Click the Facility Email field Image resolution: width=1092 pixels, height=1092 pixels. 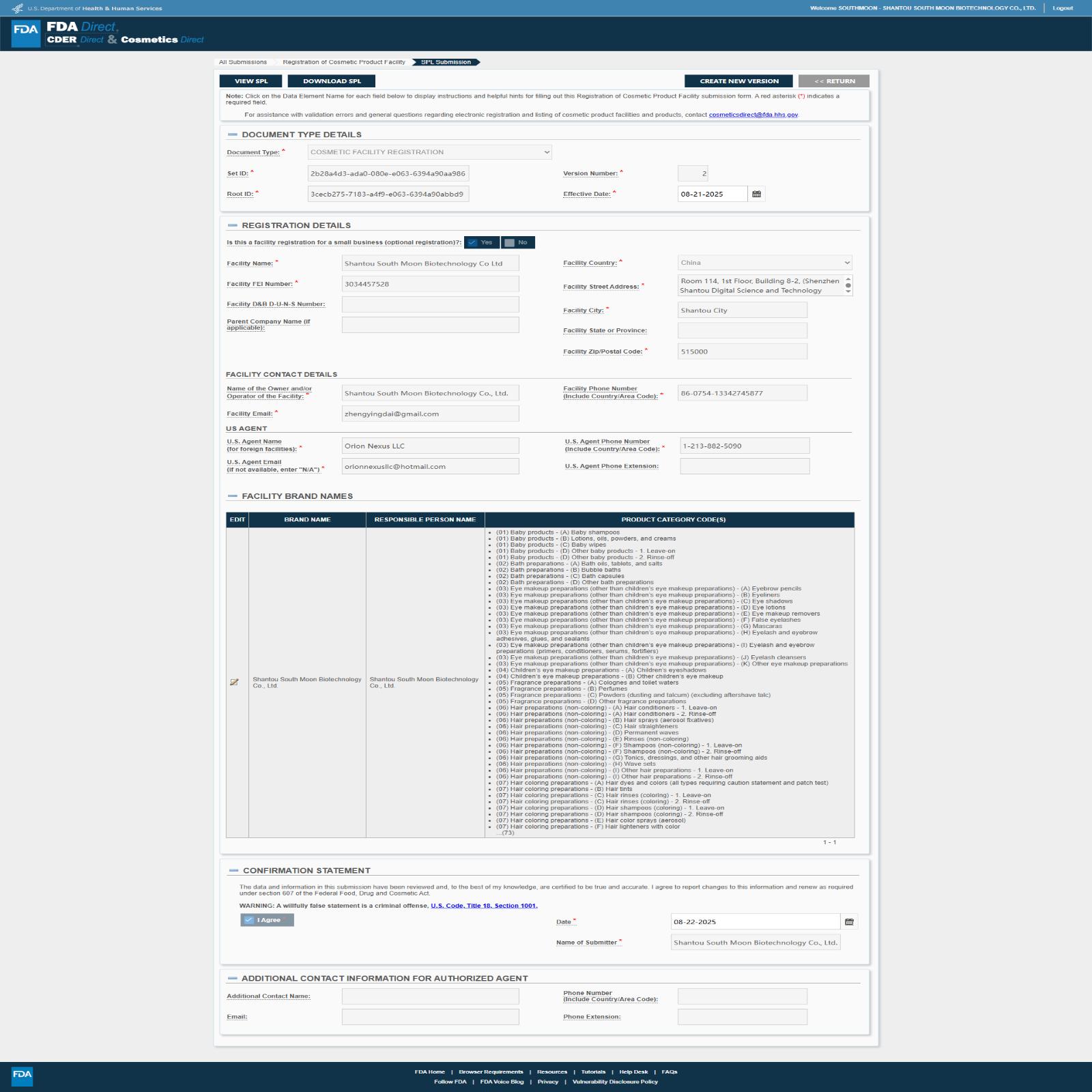coord(431,414)
